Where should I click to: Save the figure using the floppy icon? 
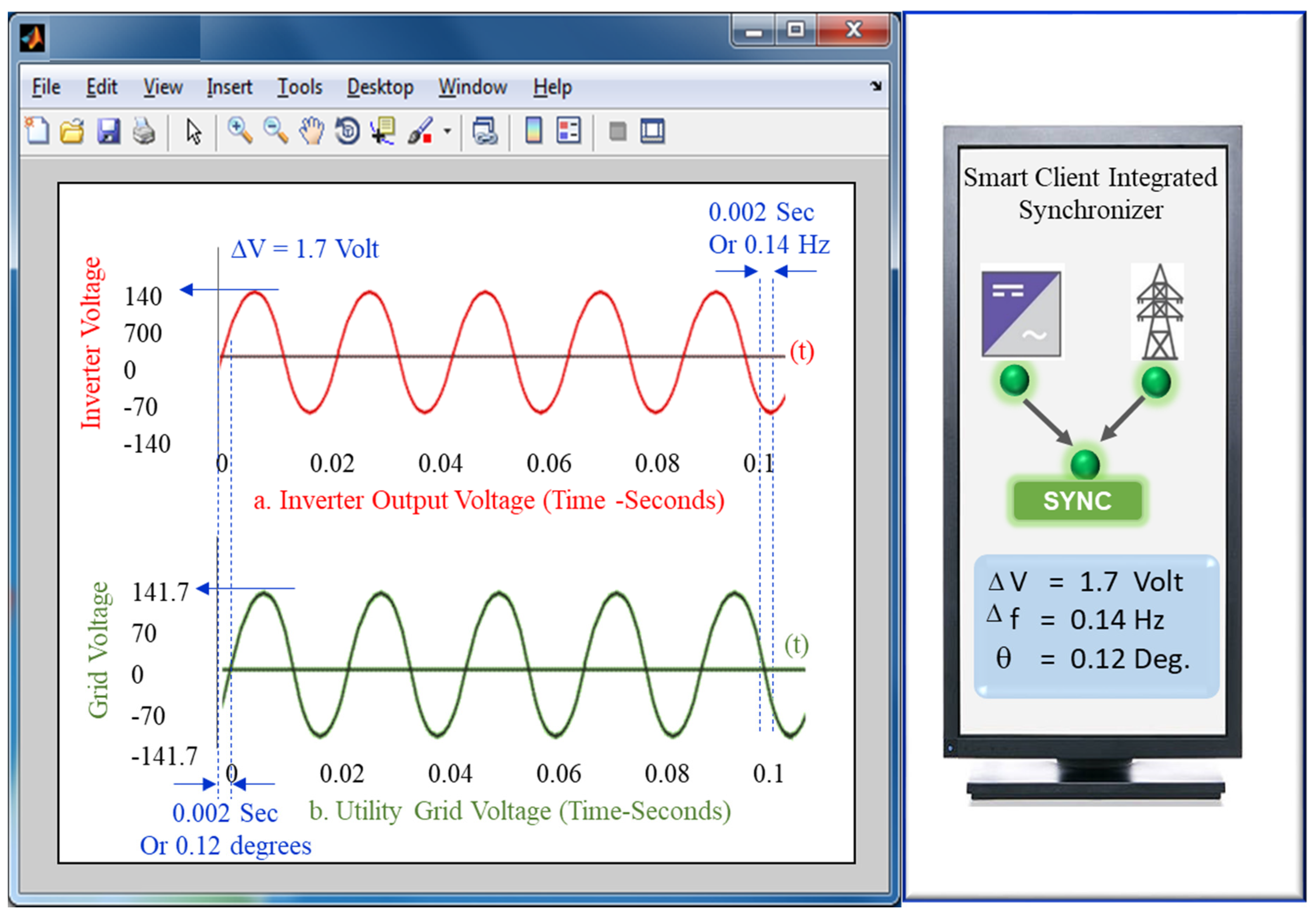coord(108,131)
